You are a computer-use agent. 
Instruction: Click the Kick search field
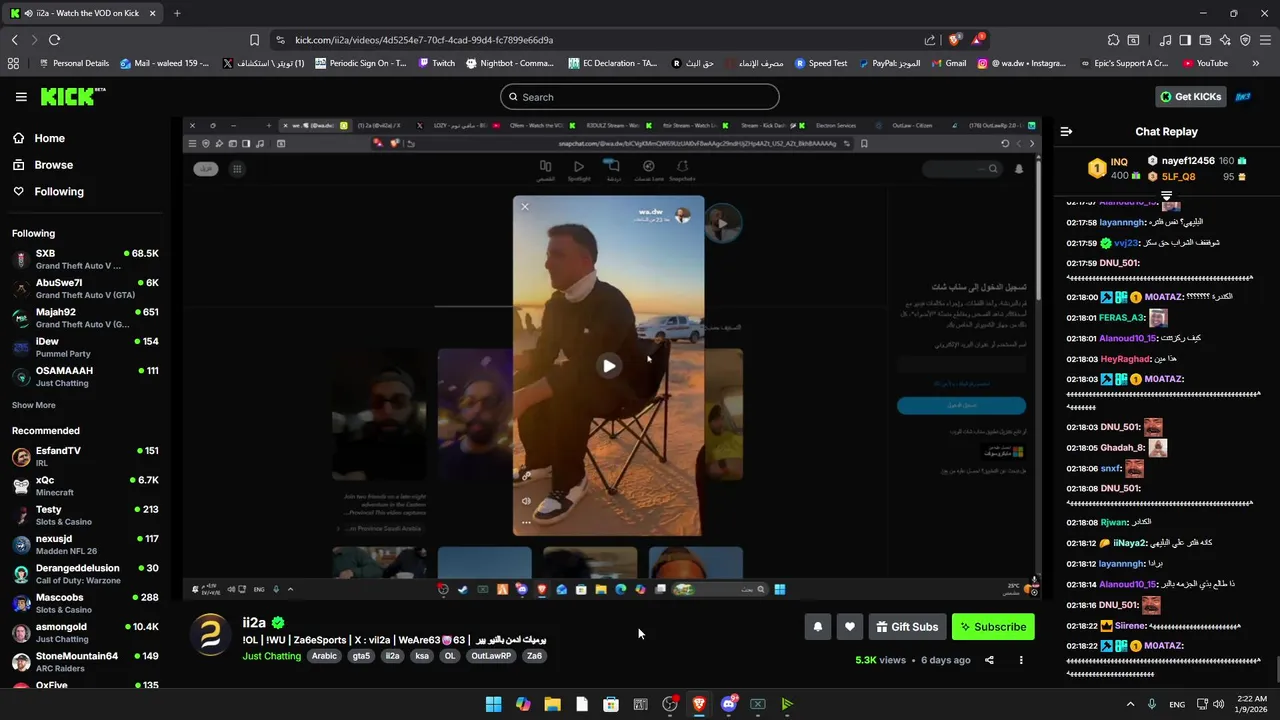[x=640, y=97]
